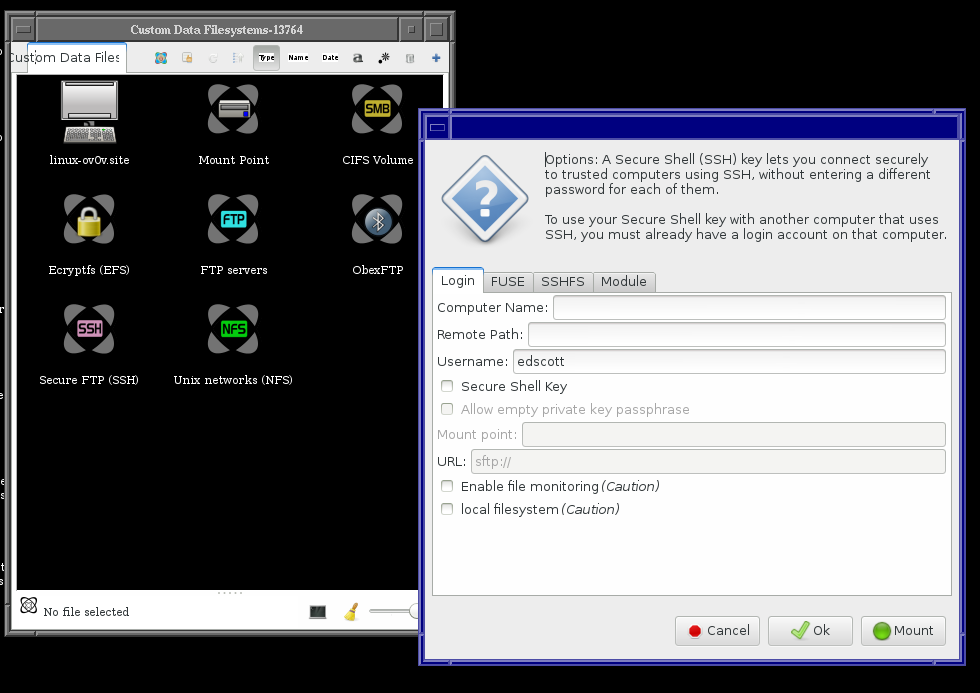The image size is (980, 693).
Task: Select the FTP servers icon
Action: (x=233, y=219)
